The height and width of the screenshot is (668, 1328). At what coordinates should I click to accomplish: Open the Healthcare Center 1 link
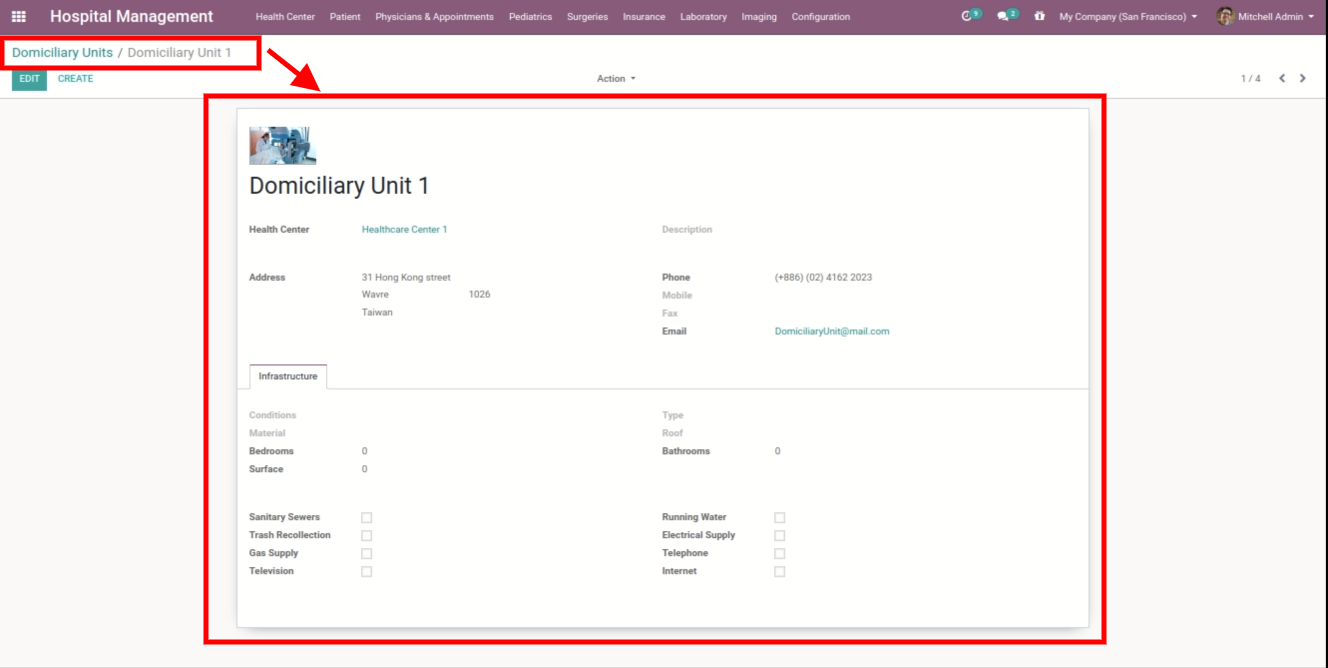click(x=404, y=230)
